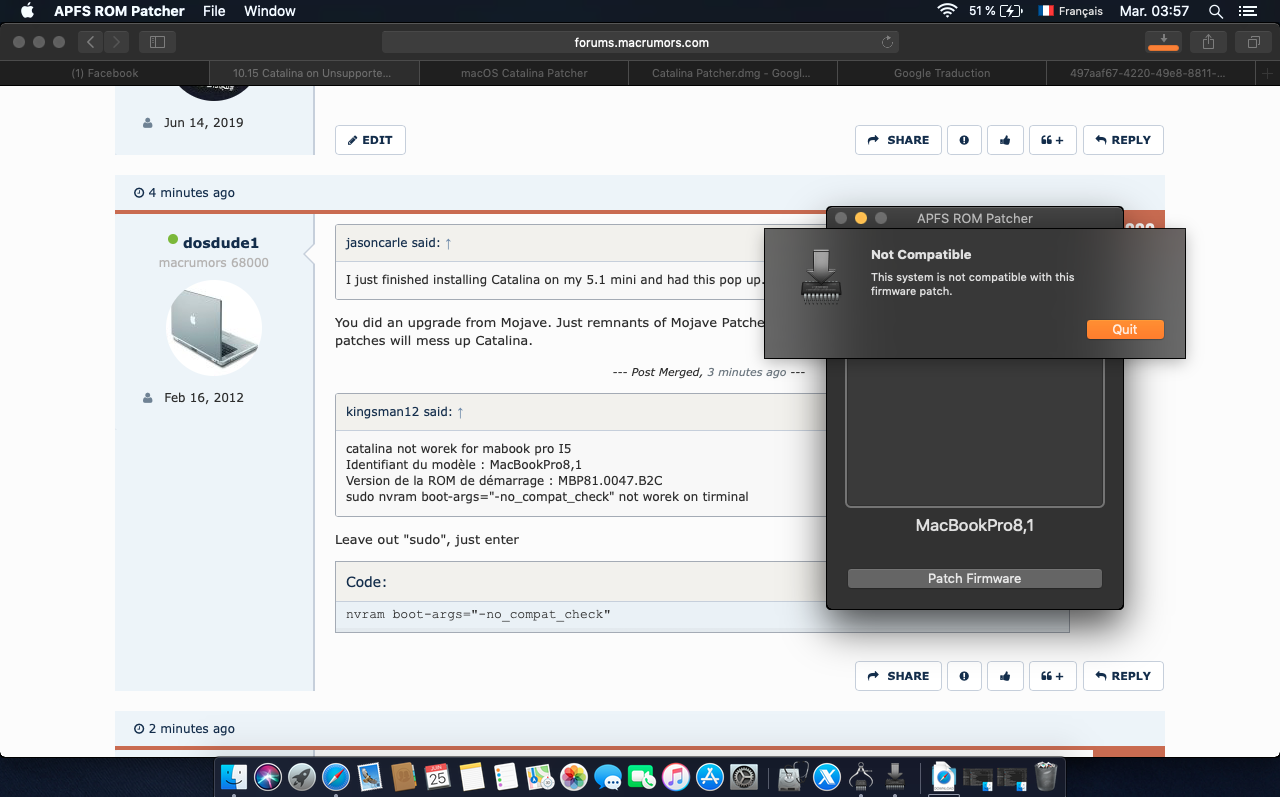
Task: Click the '4 minutes ago' post timestamp
Action: (192, 193)
